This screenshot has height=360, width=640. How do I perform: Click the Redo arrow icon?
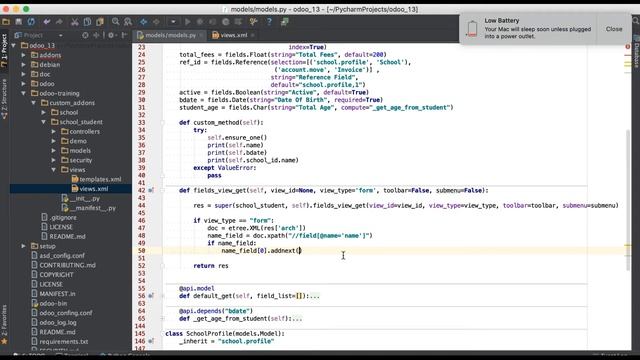59,22
